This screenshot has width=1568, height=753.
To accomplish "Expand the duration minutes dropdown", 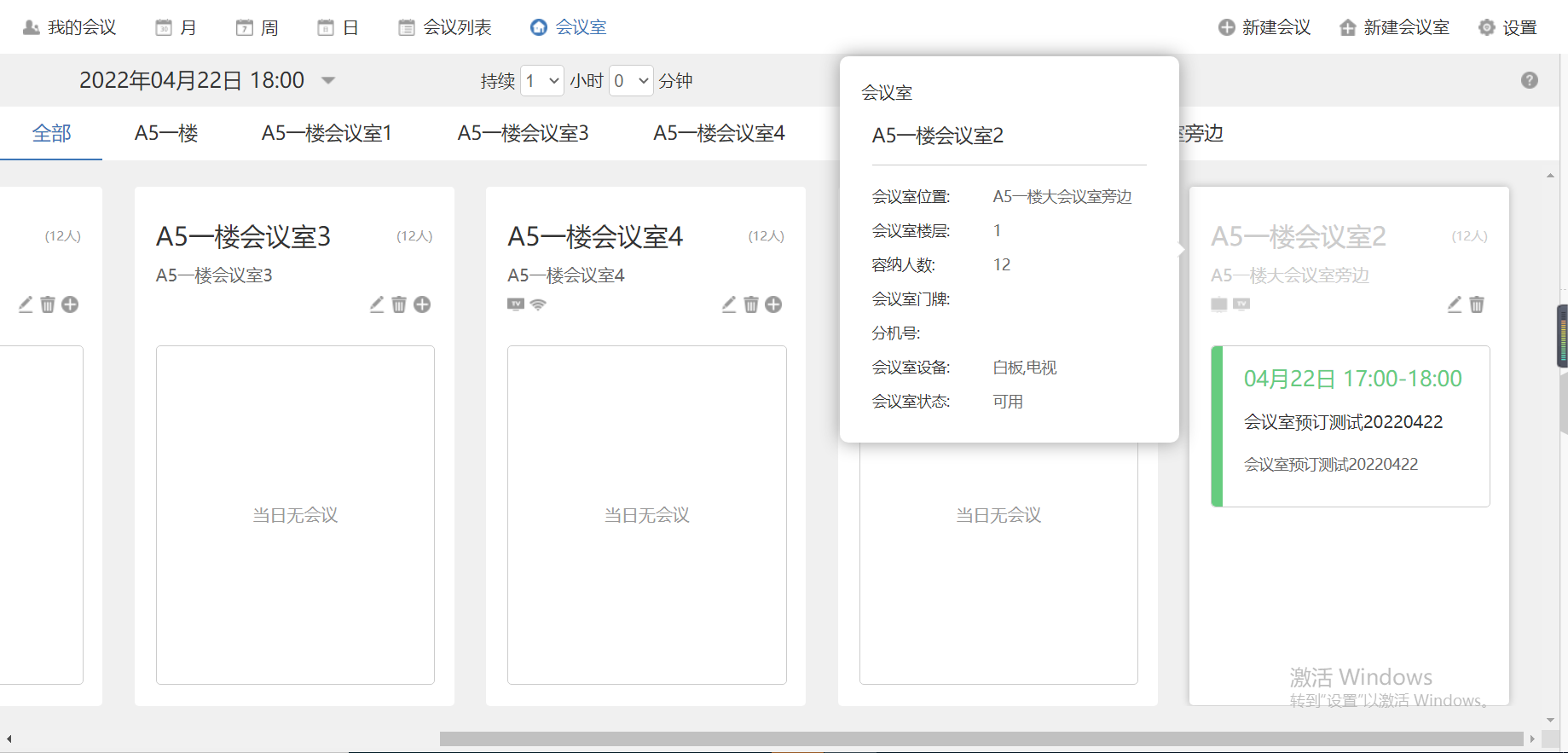I will click(x=632, y=81).
